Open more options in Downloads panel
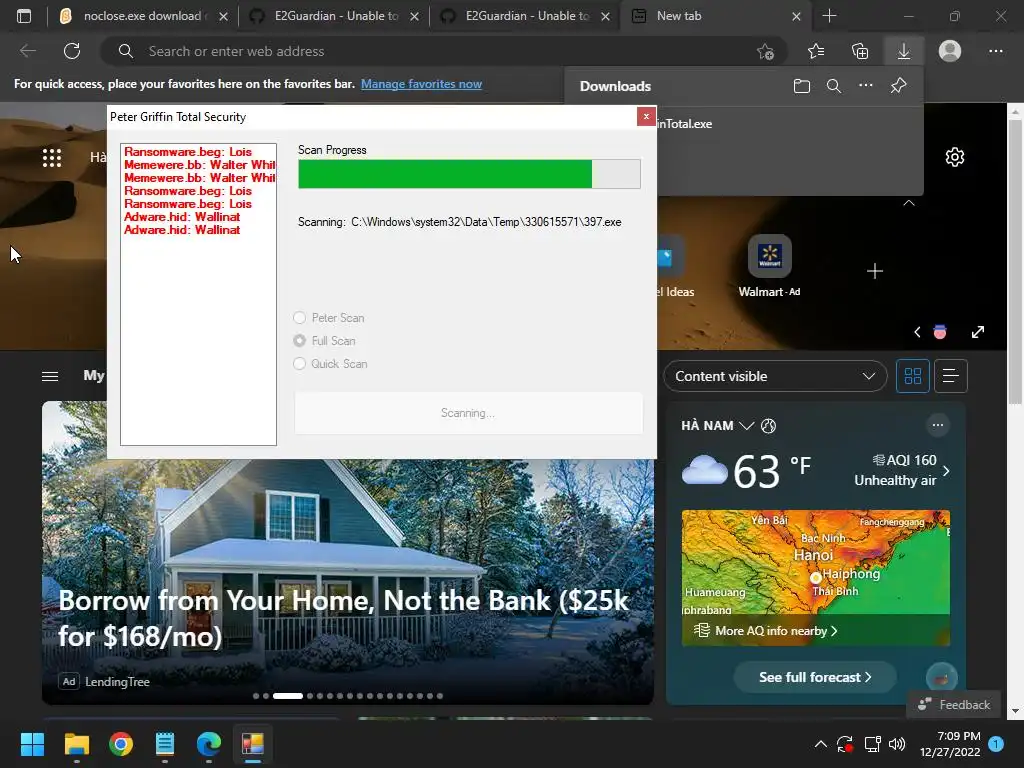This screenshot has height=768, width=1024. click(866, 85)
